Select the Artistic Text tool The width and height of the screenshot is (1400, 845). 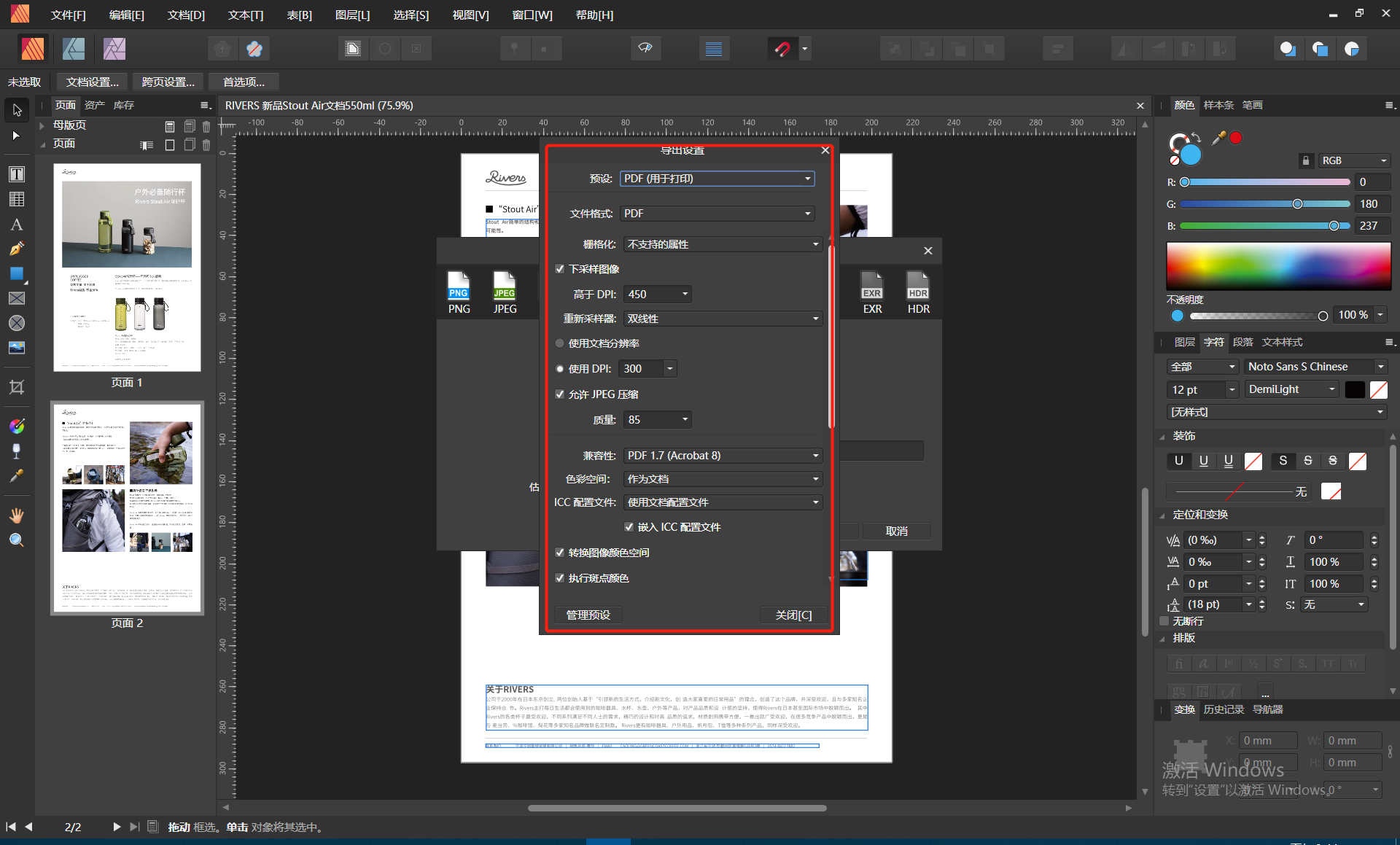click(x=17, y=225)
